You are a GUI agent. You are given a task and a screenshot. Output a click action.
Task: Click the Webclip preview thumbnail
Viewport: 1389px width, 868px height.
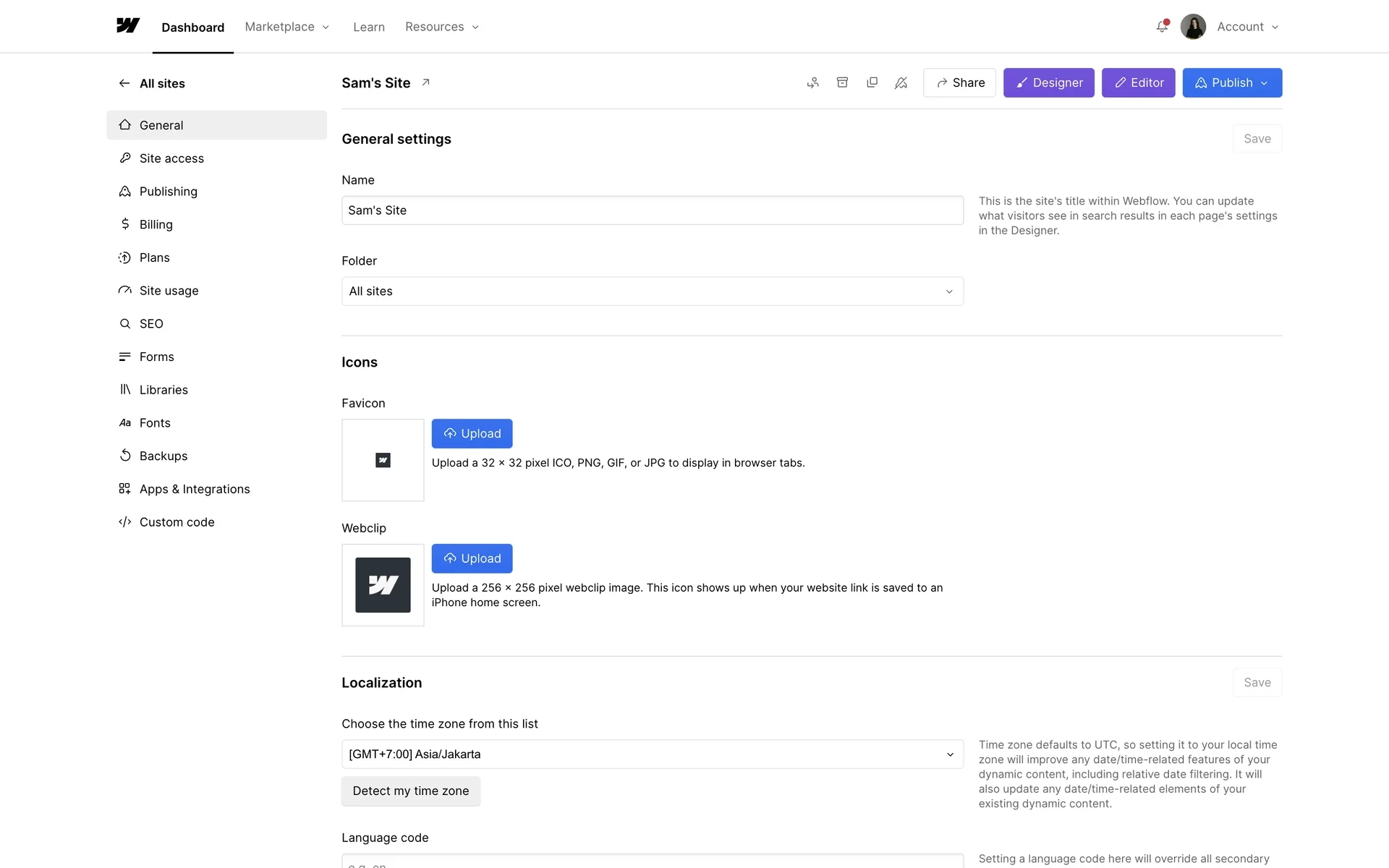pos(383,585)
